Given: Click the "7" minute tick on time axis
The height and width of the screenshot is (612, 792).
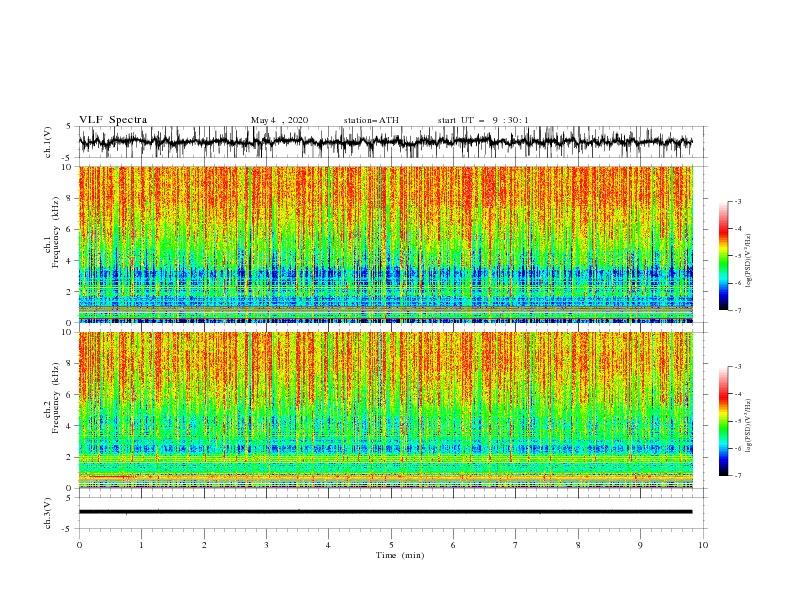Looking at the screenshot, I should pyautogui.click(x=516, y=545).
